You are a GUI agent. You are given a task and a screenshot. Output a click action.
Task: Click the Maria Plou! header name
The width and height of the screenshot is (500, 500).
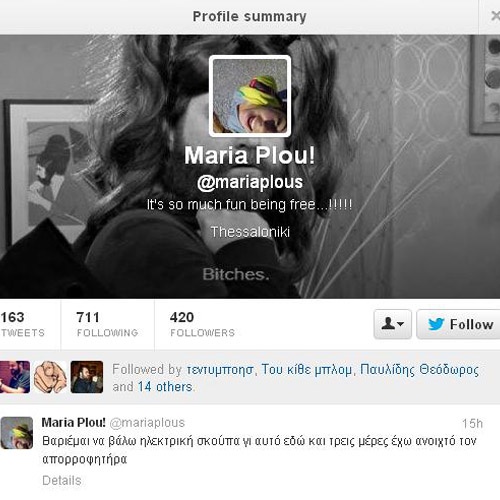coord(250,155)
